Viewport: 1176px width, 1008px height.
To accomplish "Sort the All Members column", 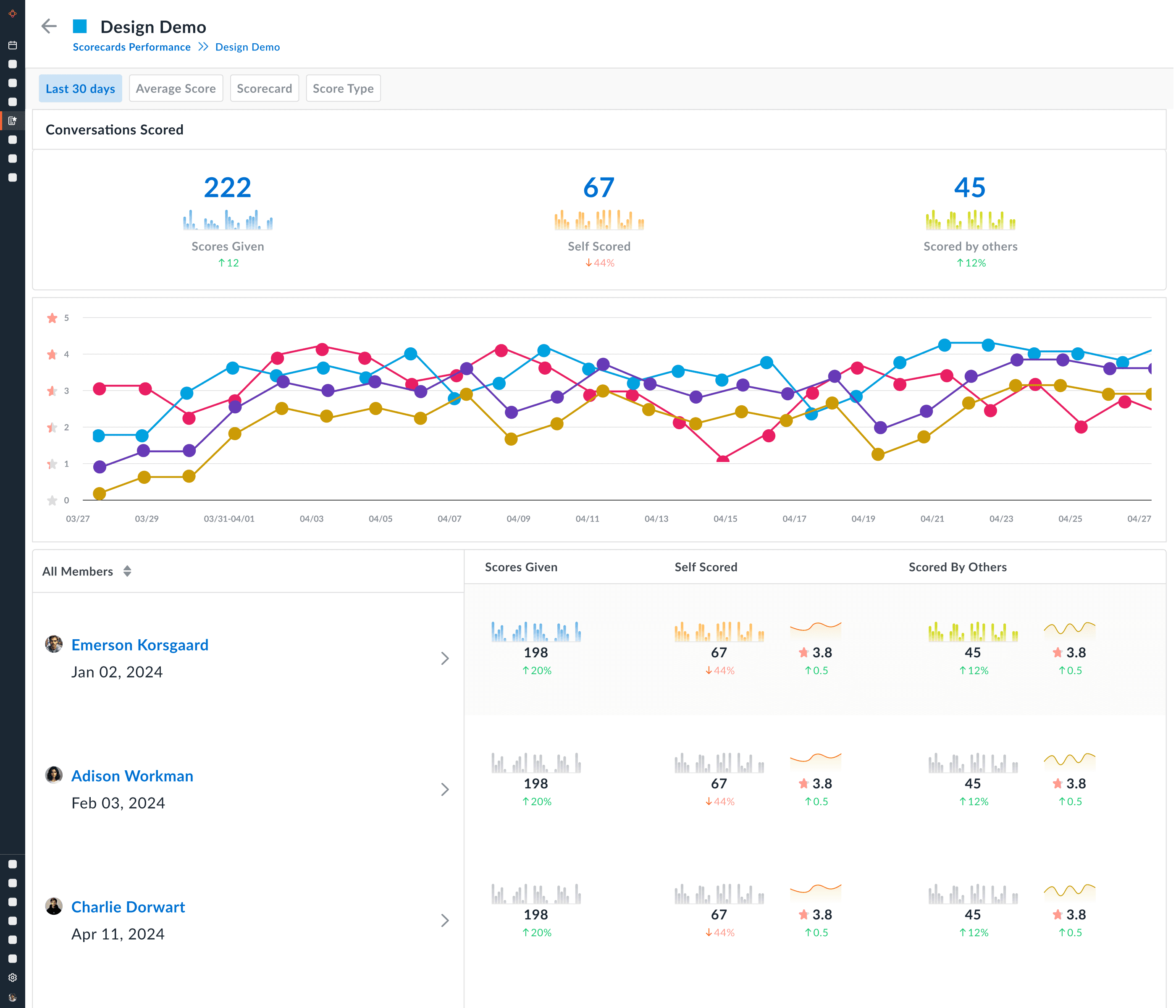I will (127, 571).
